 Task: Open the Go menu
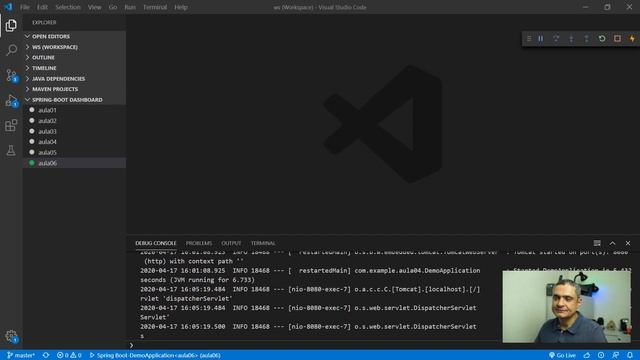tap(113, 7)
